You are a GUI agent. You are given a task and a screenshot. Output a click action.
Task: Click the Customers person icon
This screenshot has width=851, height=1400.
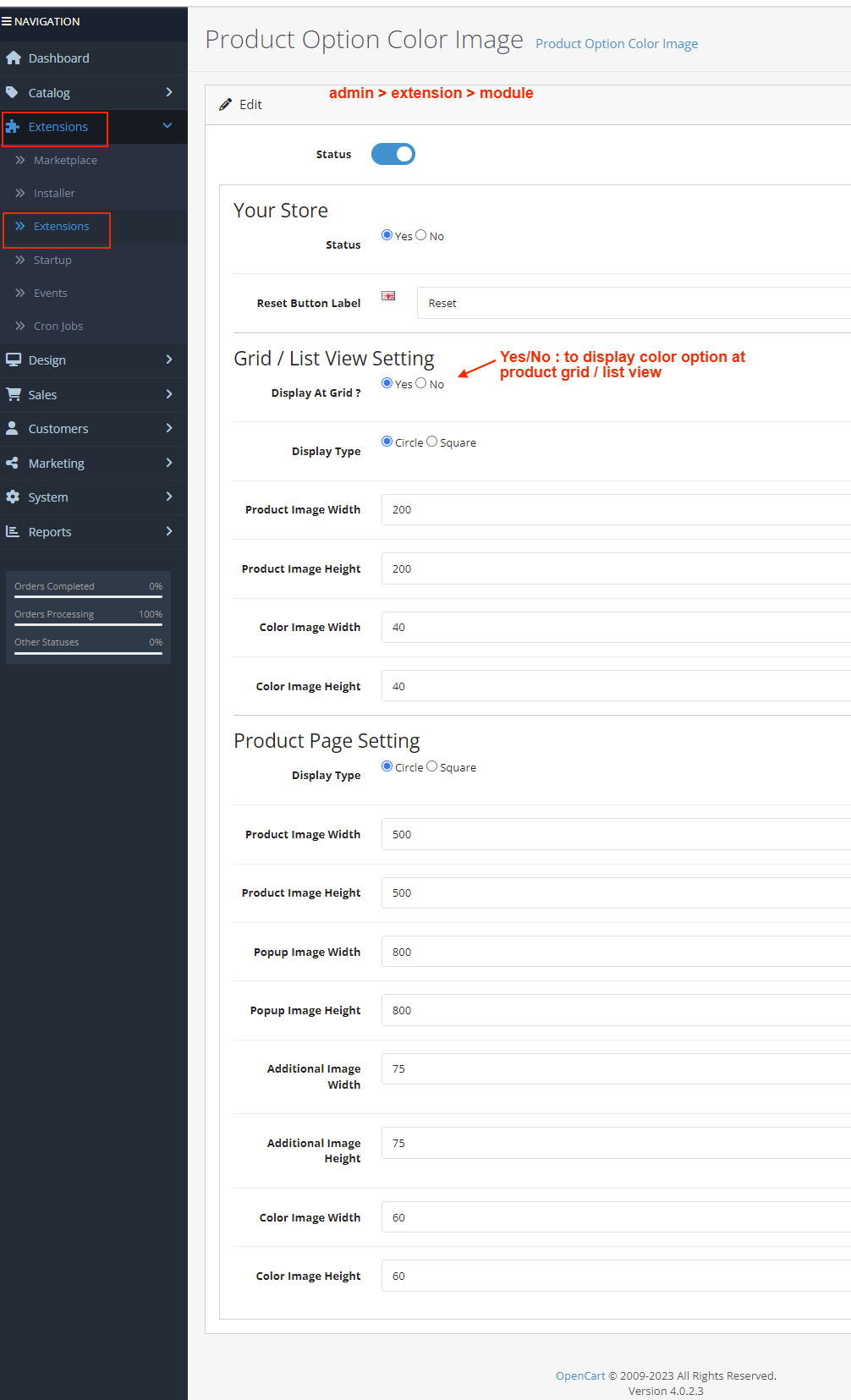click(13, 428)
